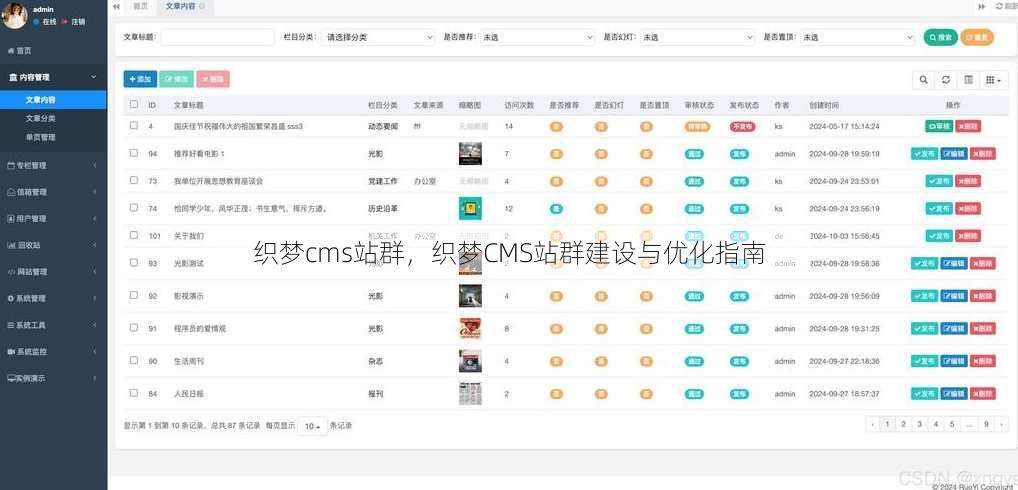Open the 是否幻灯 filter dropdown
This screenshot has height=490, width=1018.
(697, 38)
